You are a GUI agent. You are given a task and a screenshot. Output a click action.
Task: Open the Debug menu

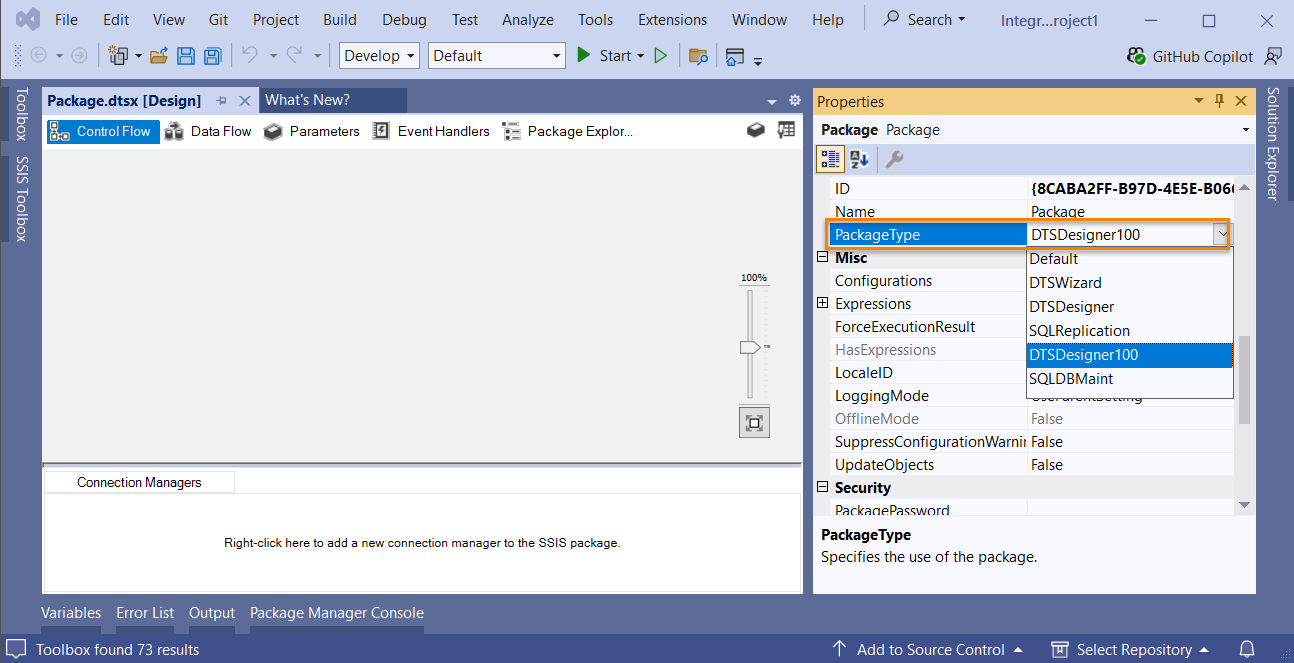[404, 20]
